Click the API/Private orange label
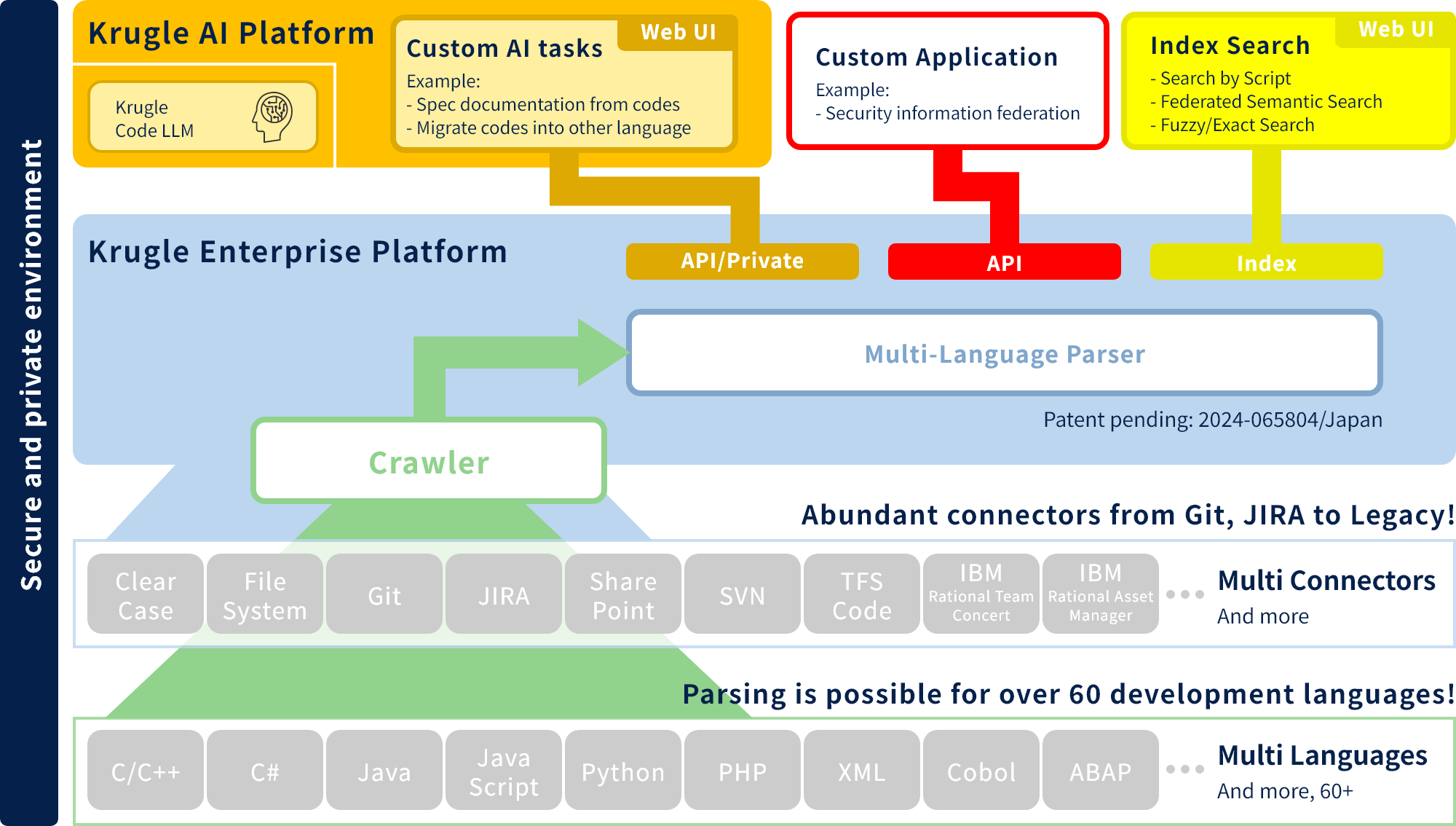Viewport: 1456px width, 826px height. pos(742,261)
